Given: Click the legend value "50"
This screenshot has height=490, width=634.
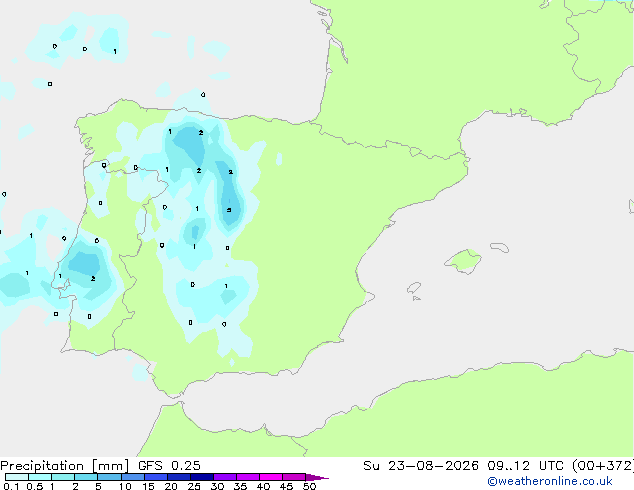Looking at the screenshot, I should 309,486.
